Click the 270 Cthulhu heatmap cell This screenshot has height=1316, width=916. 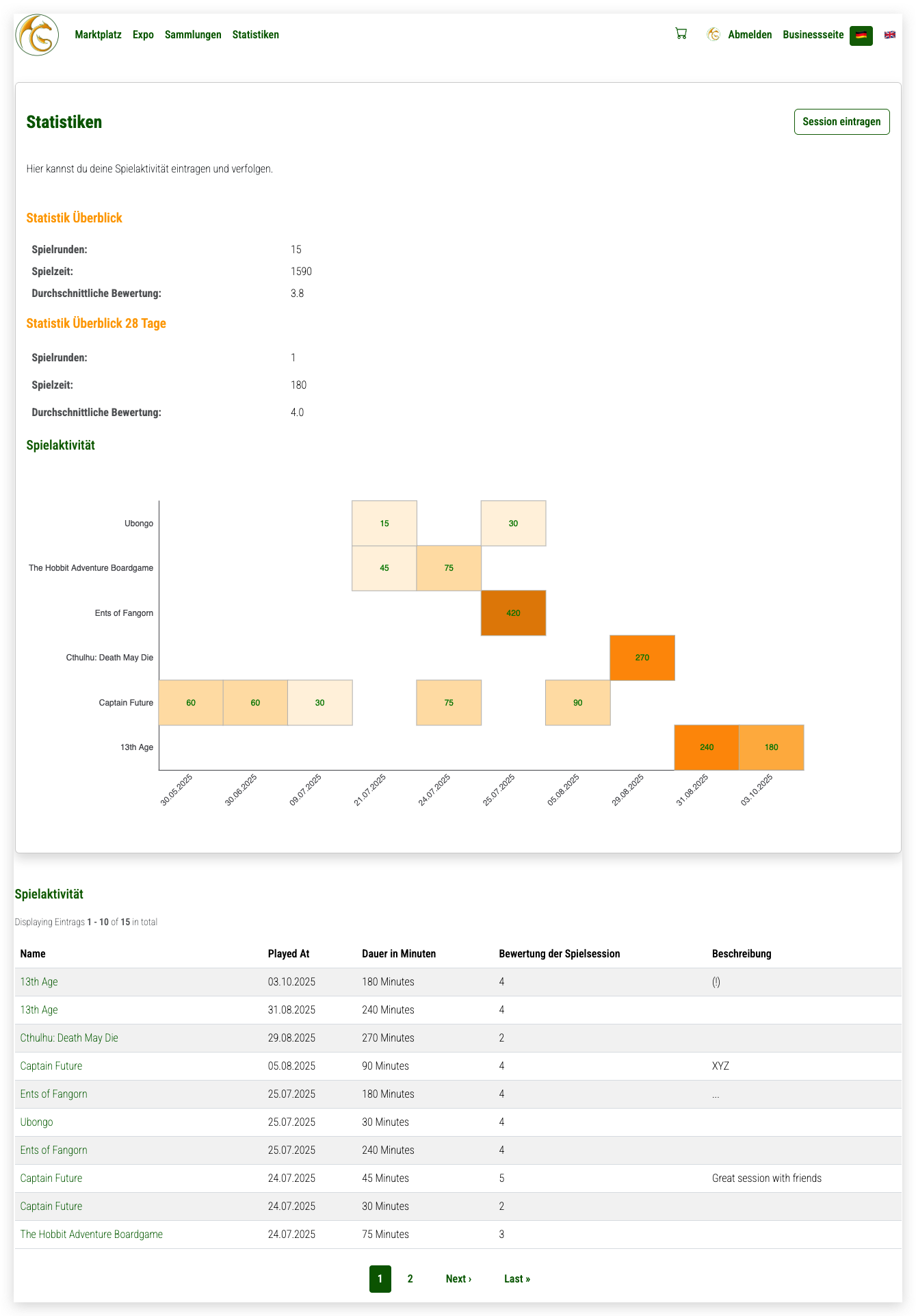[642, 658]
